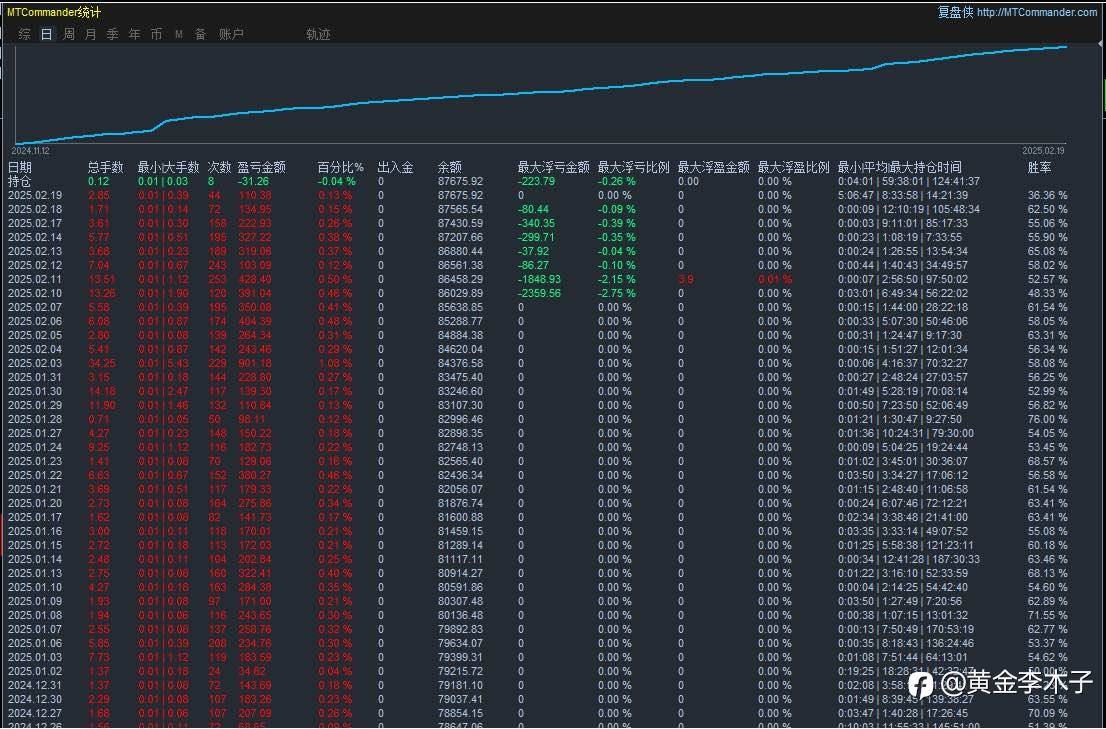Click the 次数 column header

219,167
